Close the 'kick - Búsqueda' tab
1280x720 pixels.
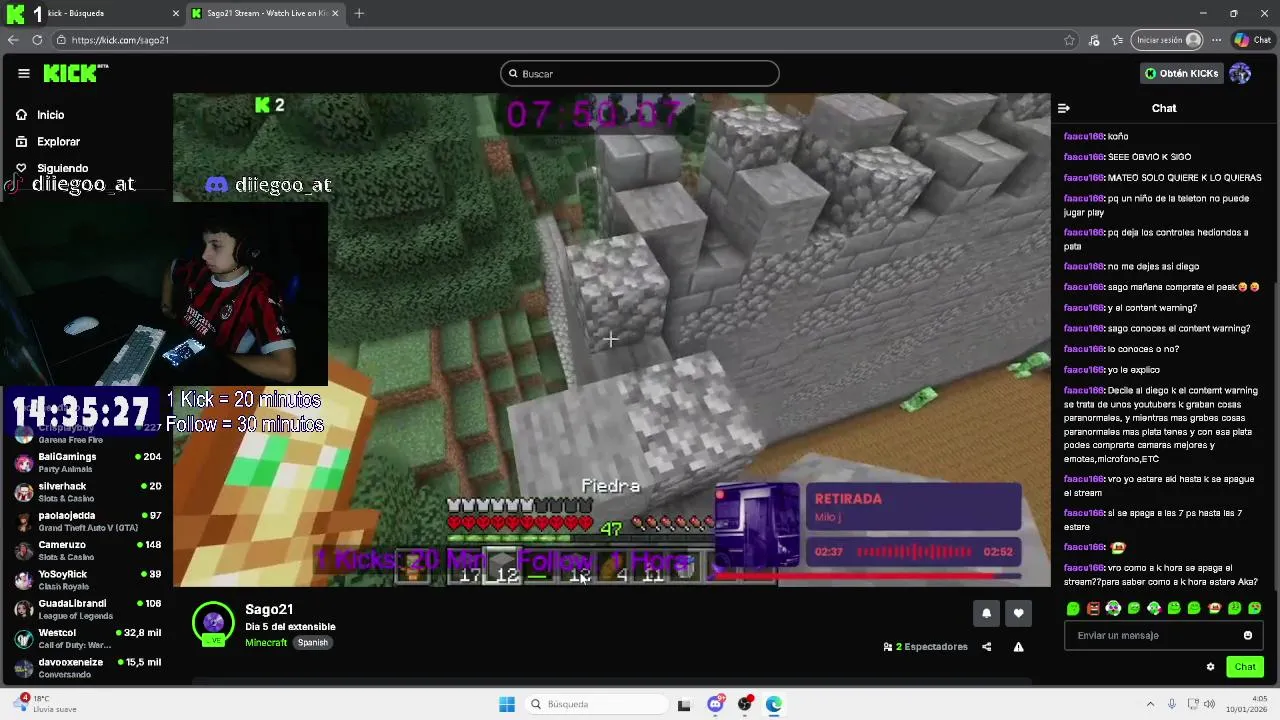[x=176, y=13]
